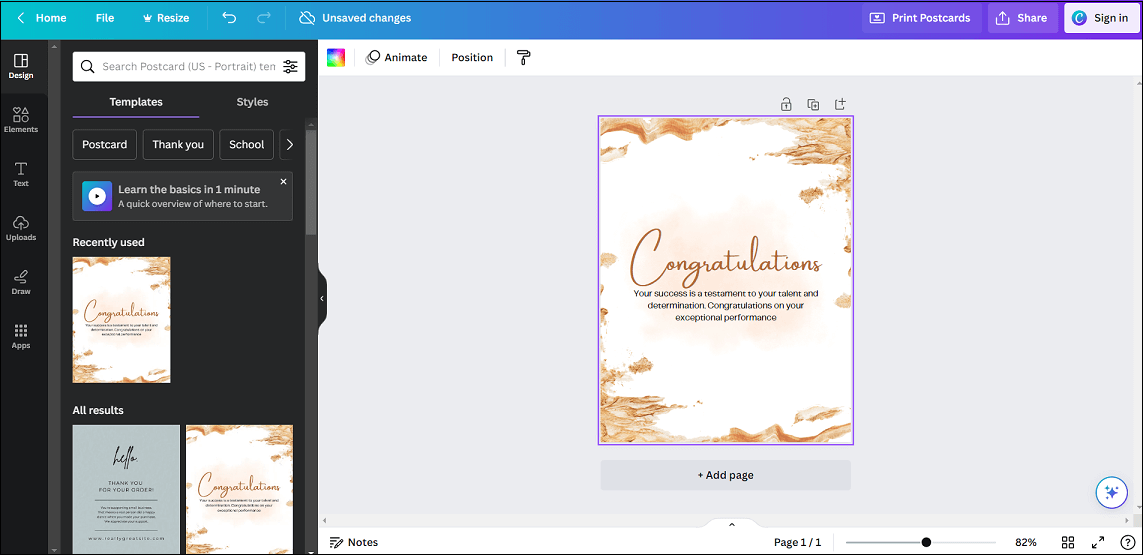The width and height of the screenshot is (1143, 555).
Task: Click the zoom slider handle
Action: click(x=926, y=542)
